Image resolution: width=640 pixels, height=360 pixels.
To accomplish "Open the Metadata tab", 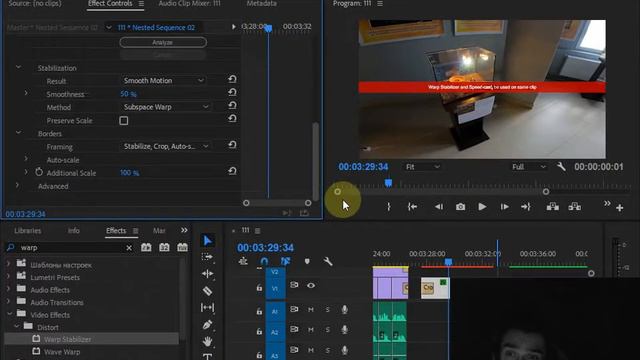I will tap(262, 4).
